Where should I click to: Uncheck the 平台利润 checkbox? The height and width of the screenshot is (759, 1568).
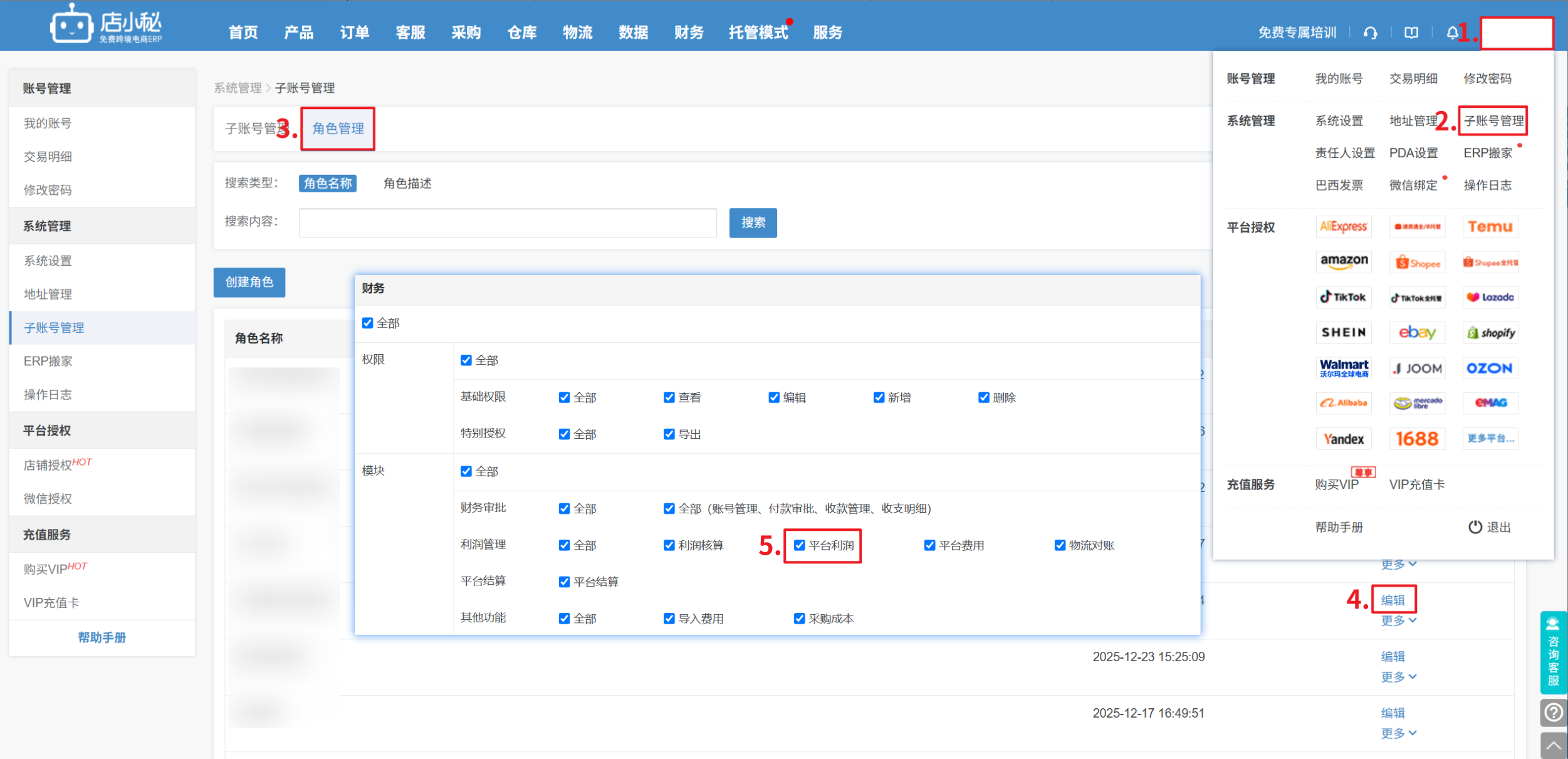(x=799, y=545)
